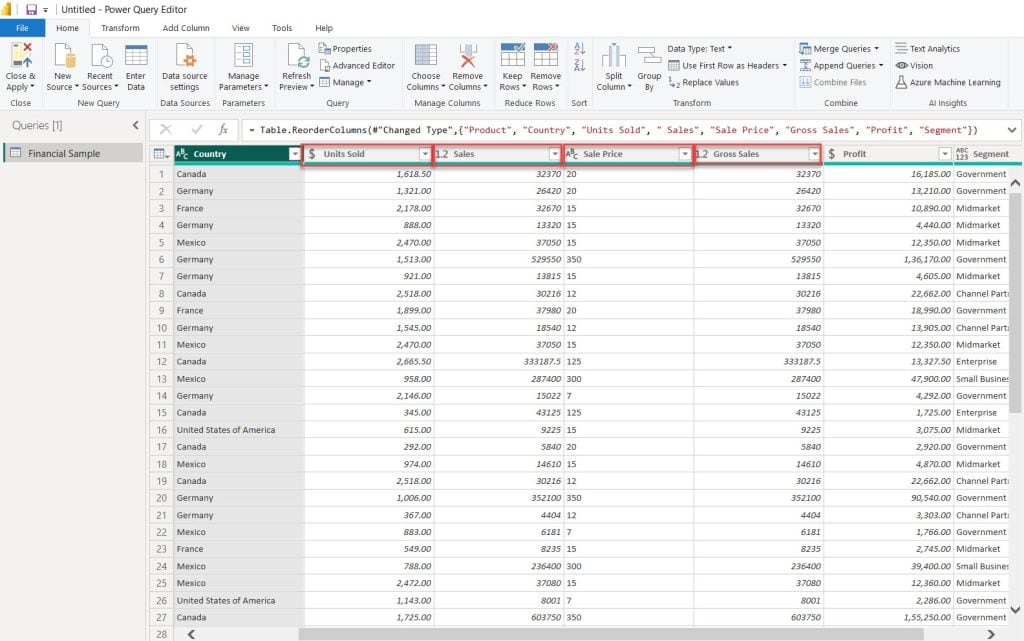Click the Refresh Preview icon
Screen dimensions: 1024x641
pyautogui.click(x=297, y=56)
